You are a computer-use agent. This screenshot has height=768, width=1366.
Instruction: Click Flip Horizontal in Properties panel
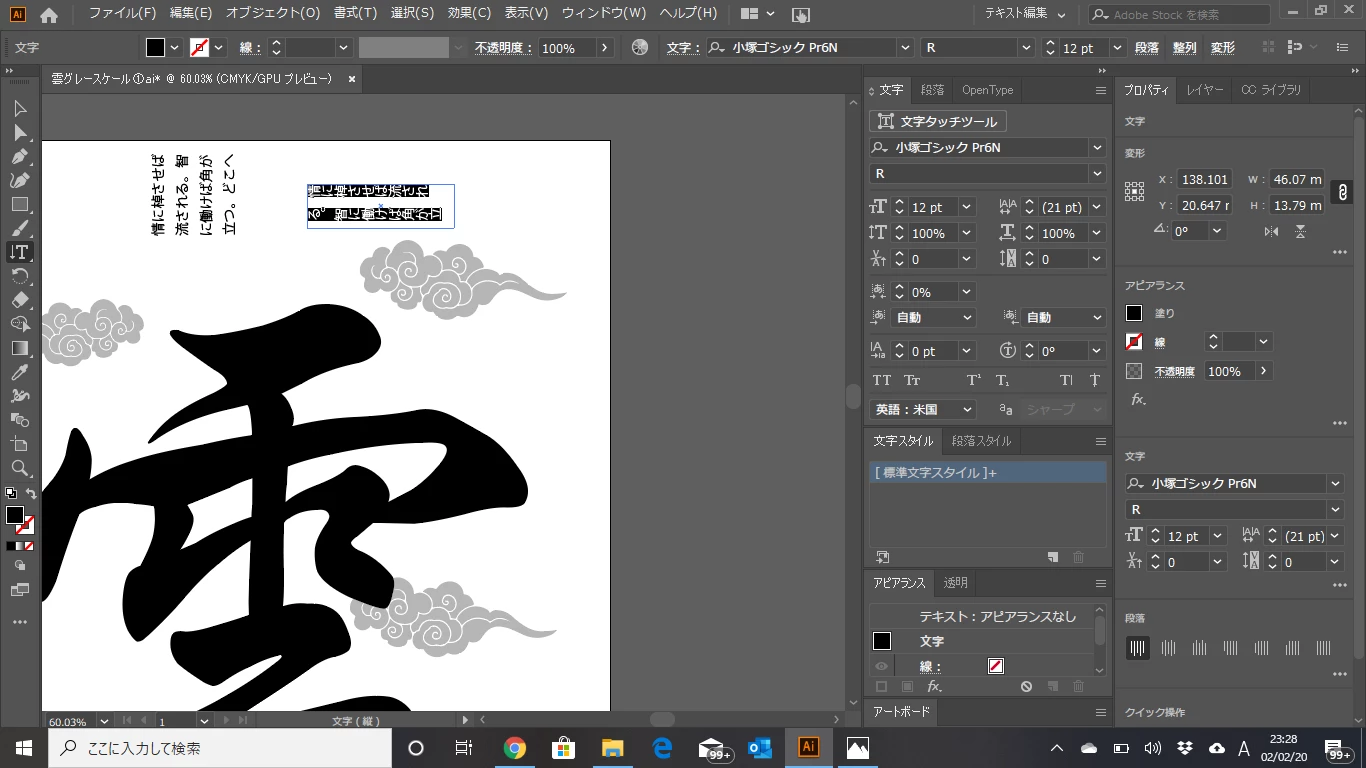pos(1271,231)
